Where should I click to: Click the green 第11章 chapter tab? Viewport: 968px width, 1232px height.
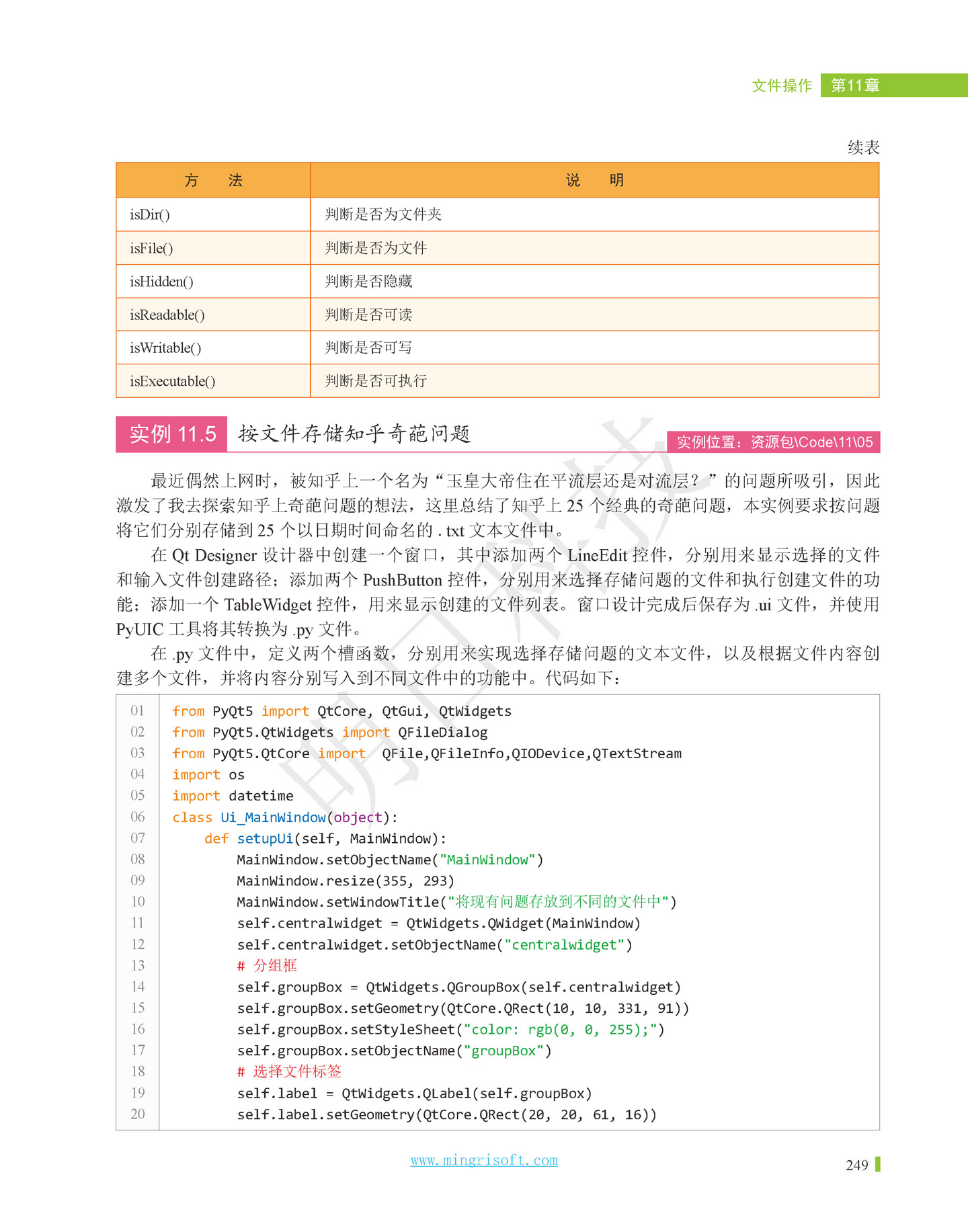click(855, 85)
